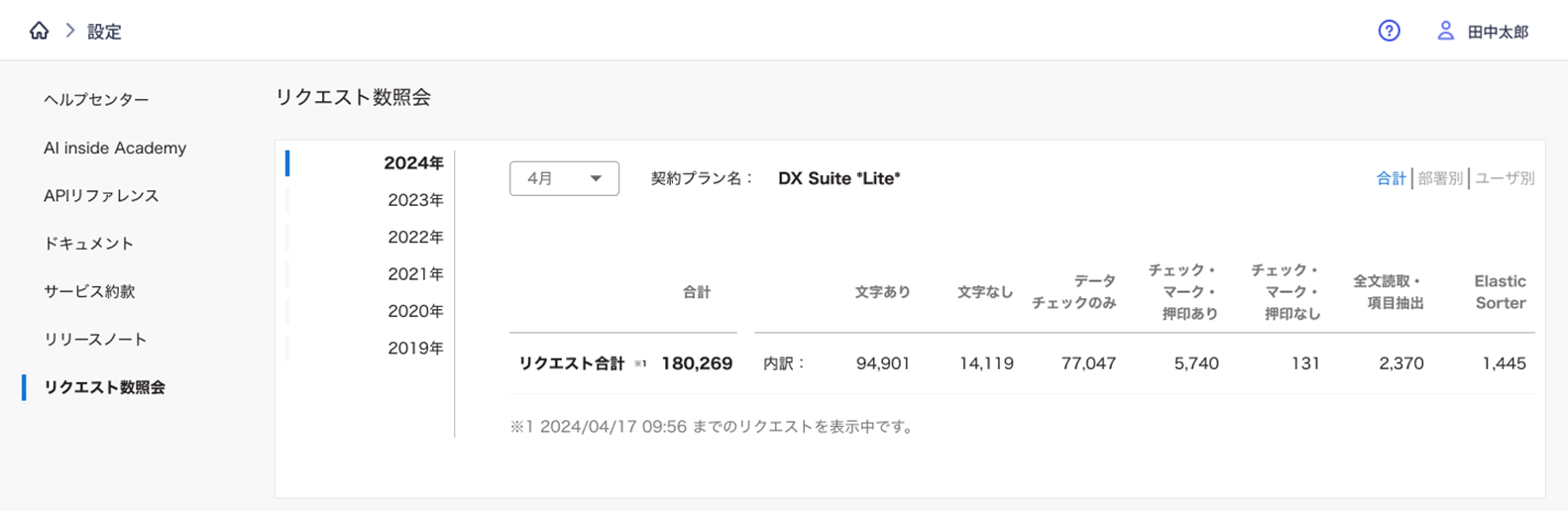Open ドキュメント in sidebar
Image resolution: width=1568 pixels, height=511 pixels.
click(88, 244)
